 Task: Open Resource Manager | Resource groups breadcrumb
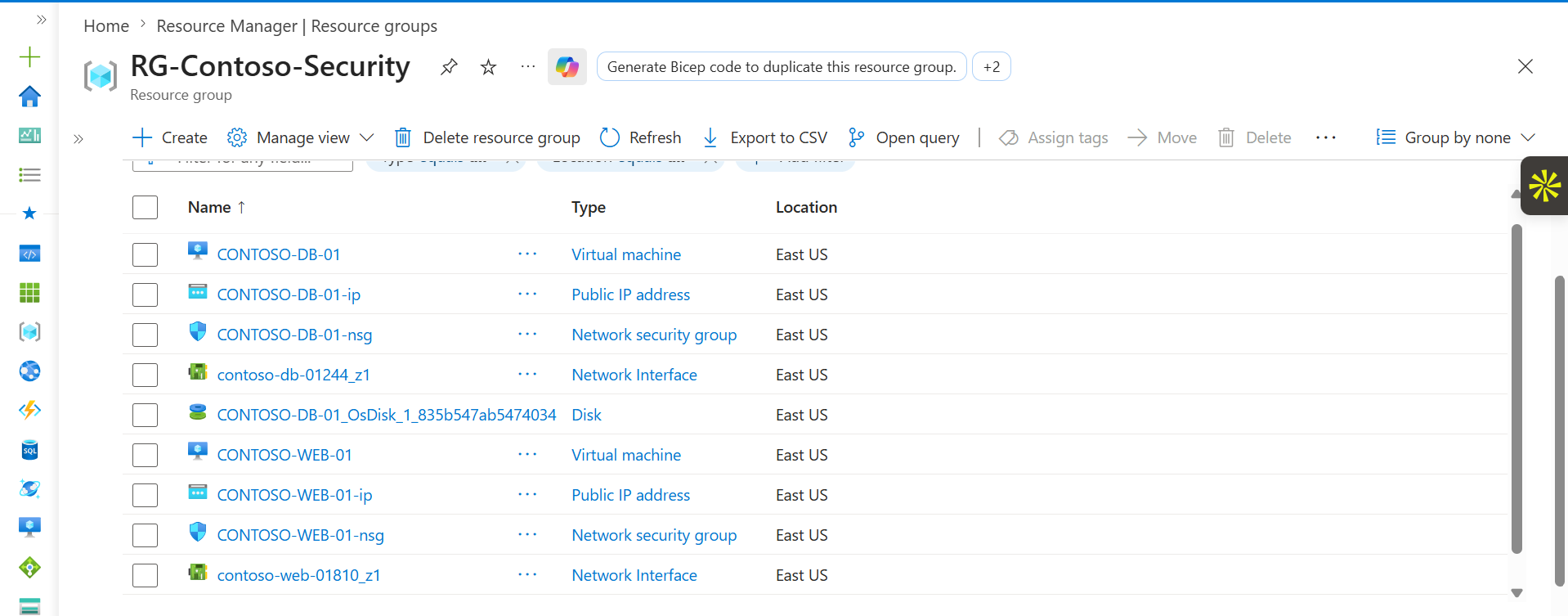click(x=297, y=26)
